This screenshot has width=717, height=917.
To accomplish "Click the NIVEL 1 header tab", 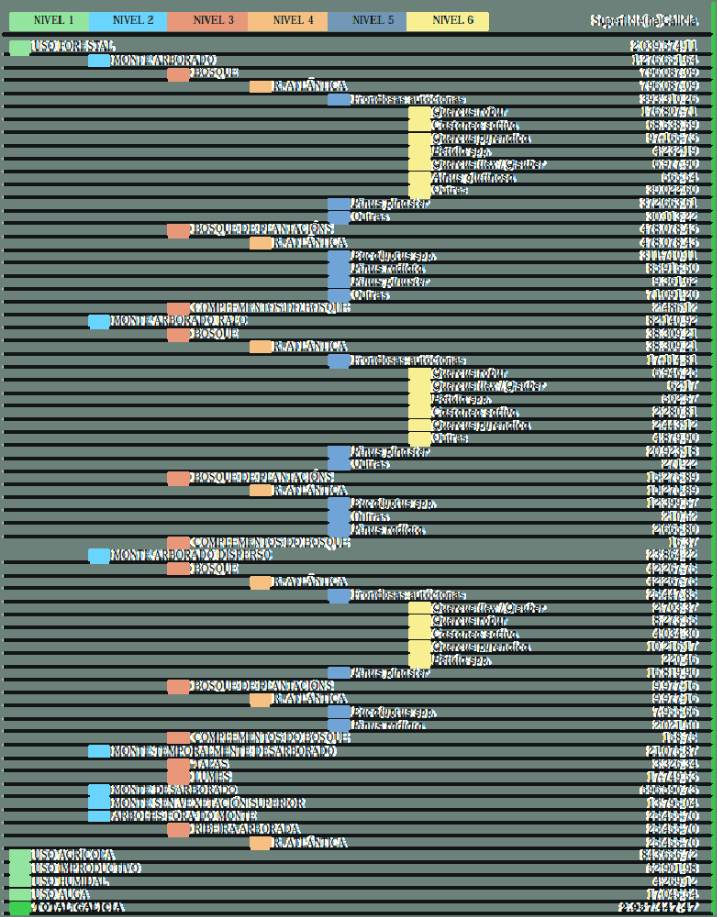I will point(48,20).
